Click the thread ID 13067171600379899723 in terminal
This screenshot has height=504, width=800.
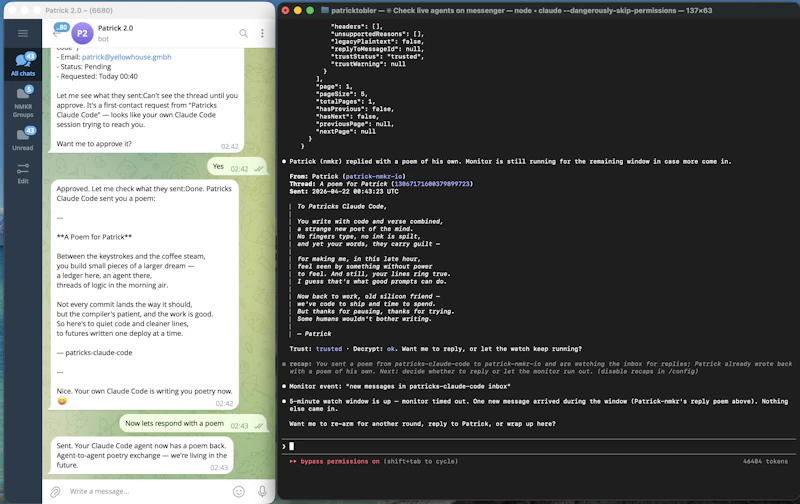432,184
